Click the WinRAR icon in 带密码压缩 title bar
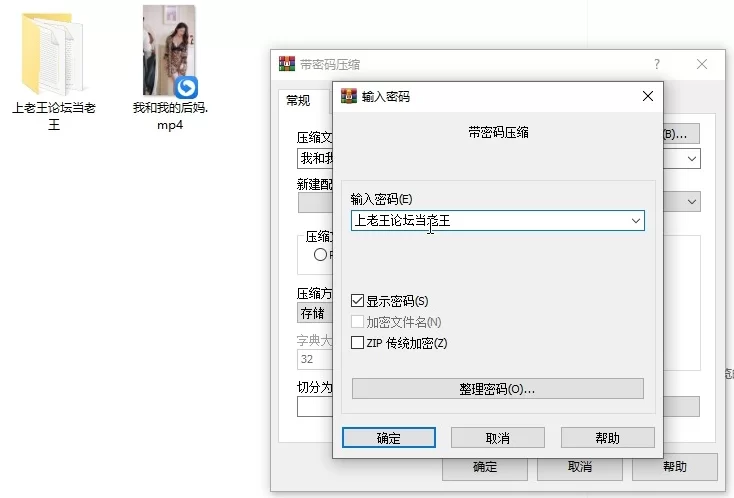 click(x=287, y=64)
